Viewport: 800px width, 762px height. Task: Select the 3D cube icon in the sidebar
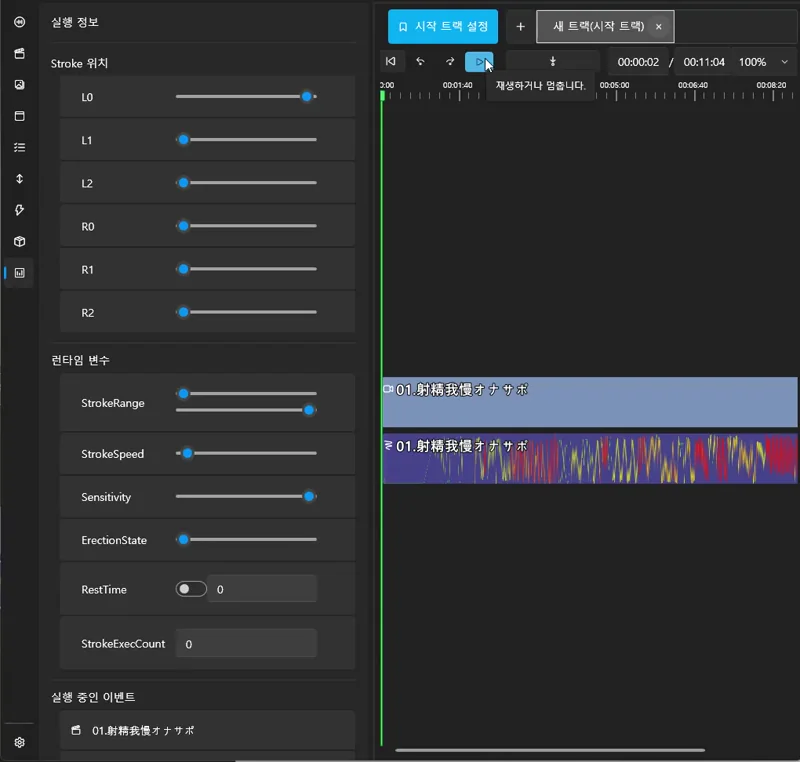coord(18,241)
